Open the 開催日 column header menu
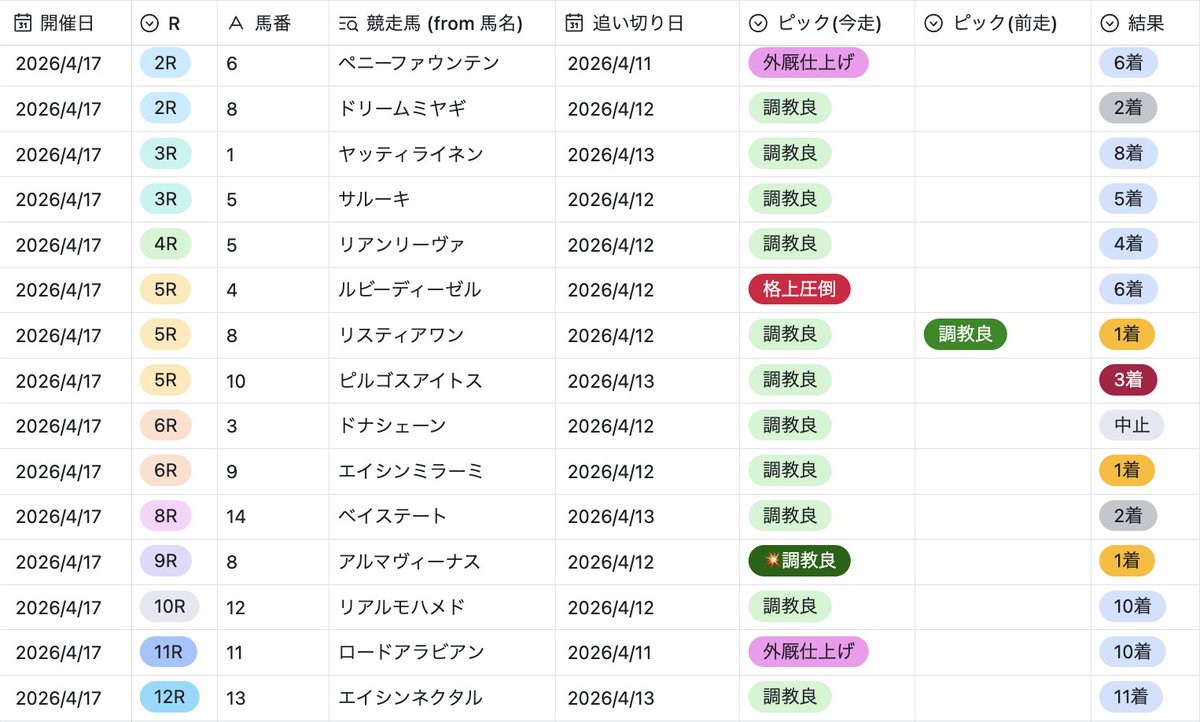 pyautogui.click(x=66, y=23)
